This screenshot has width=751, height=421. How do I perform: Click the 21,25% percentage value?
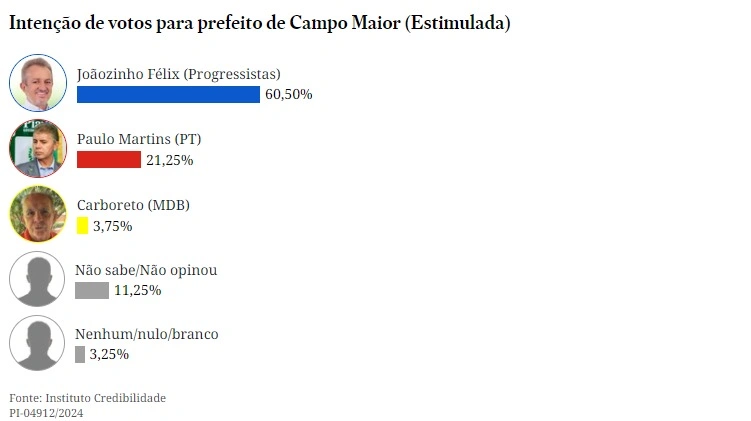[170, 160]
